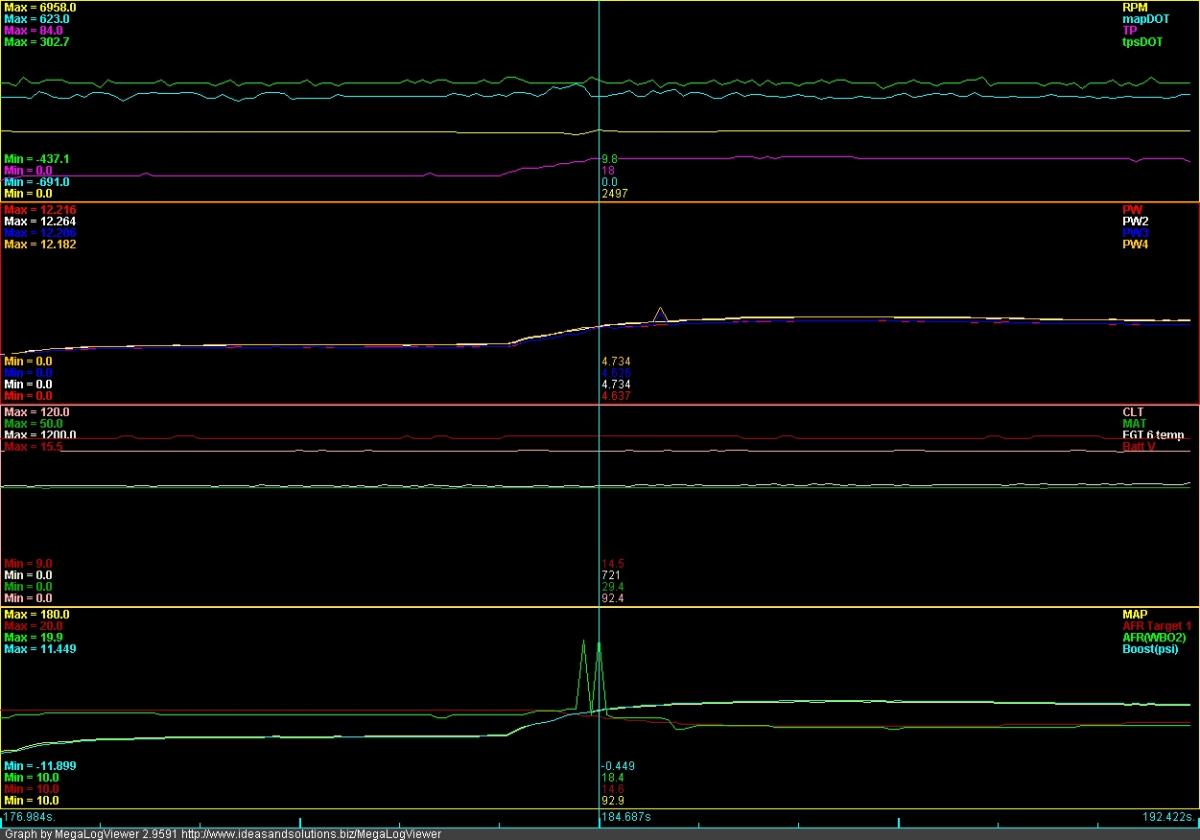Image resolution: width=1200 pixels, height=840 pixels.
Task: Click the AFR target cursor value 14.6
Action: (613, 789)
